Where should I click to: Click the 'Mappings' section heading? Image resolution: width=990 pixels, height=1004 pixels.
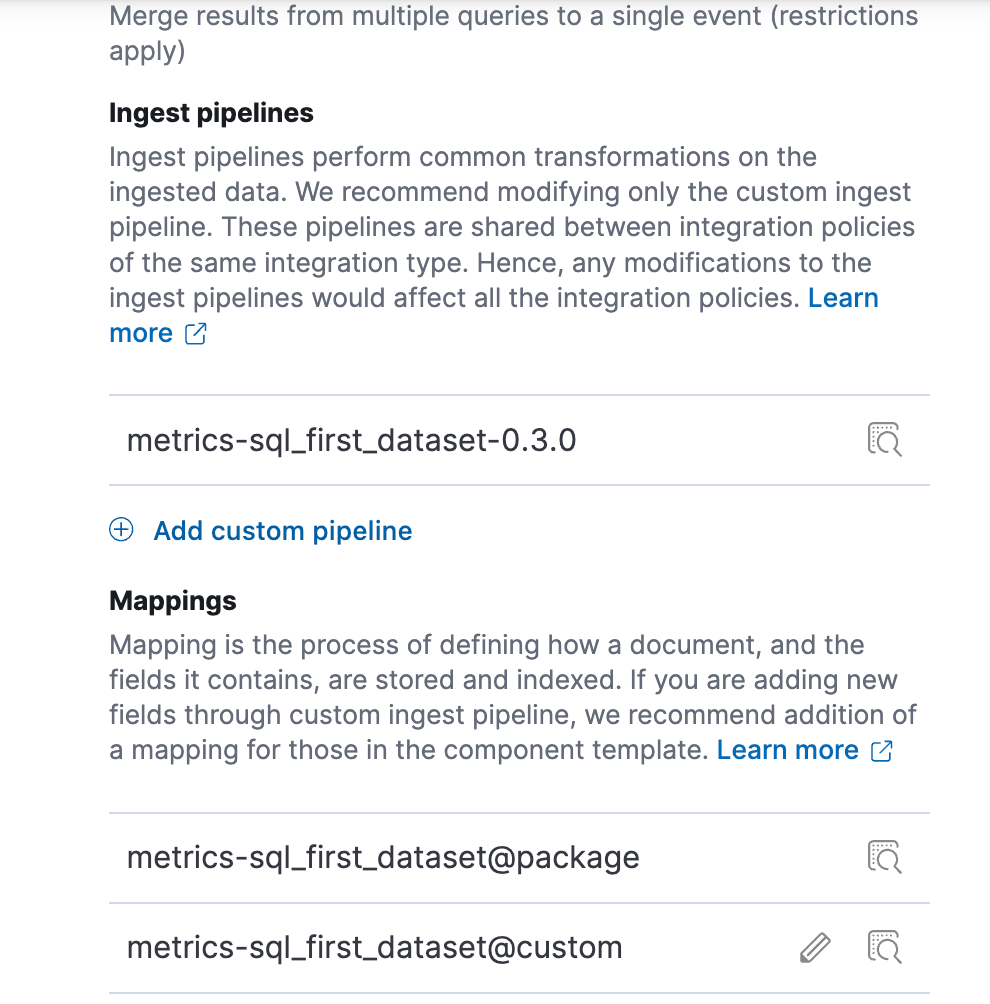click(173, 601)
